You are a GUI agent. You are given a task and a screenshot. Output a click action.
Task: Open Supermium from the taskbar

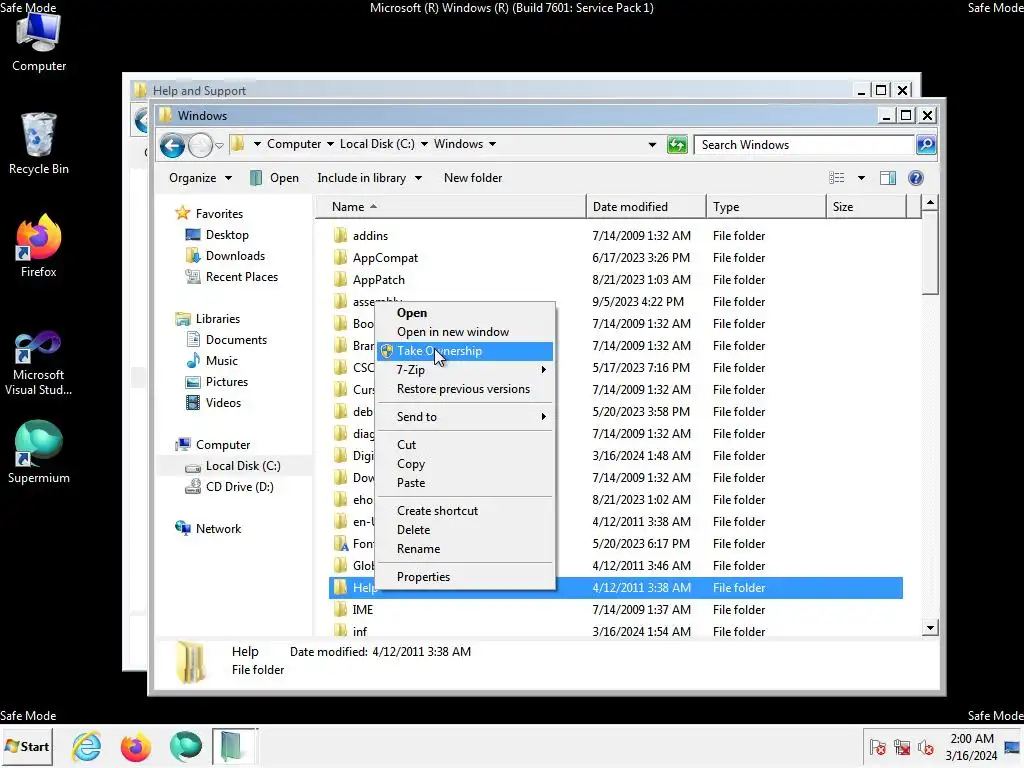click(185, 746)
